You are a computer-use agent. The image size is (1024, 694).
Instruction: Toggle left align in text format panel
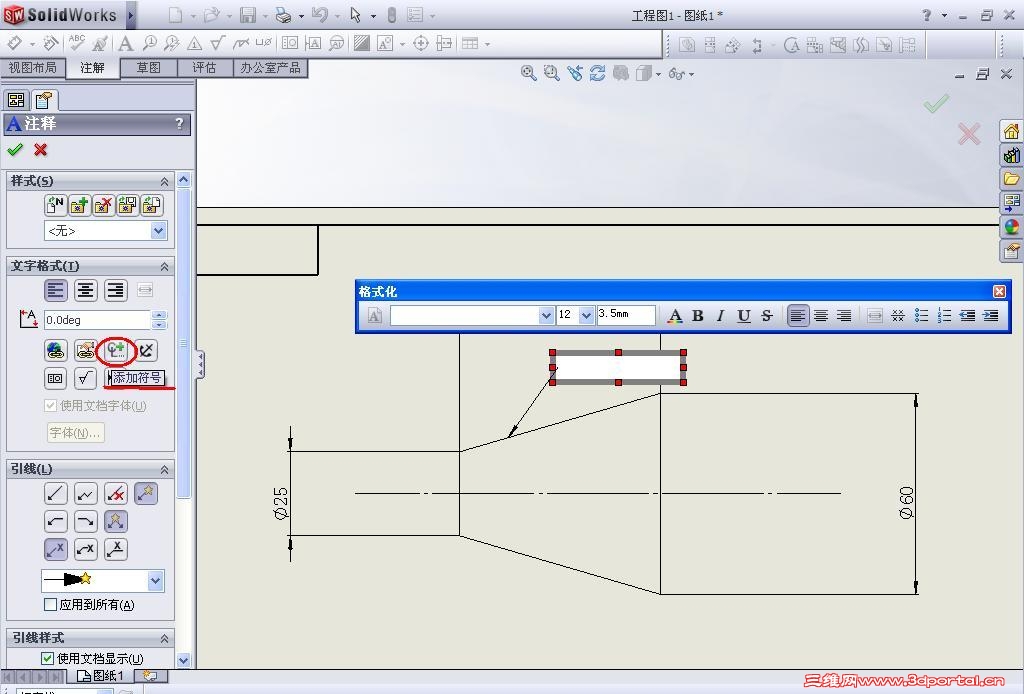click(x=56, y=291)
